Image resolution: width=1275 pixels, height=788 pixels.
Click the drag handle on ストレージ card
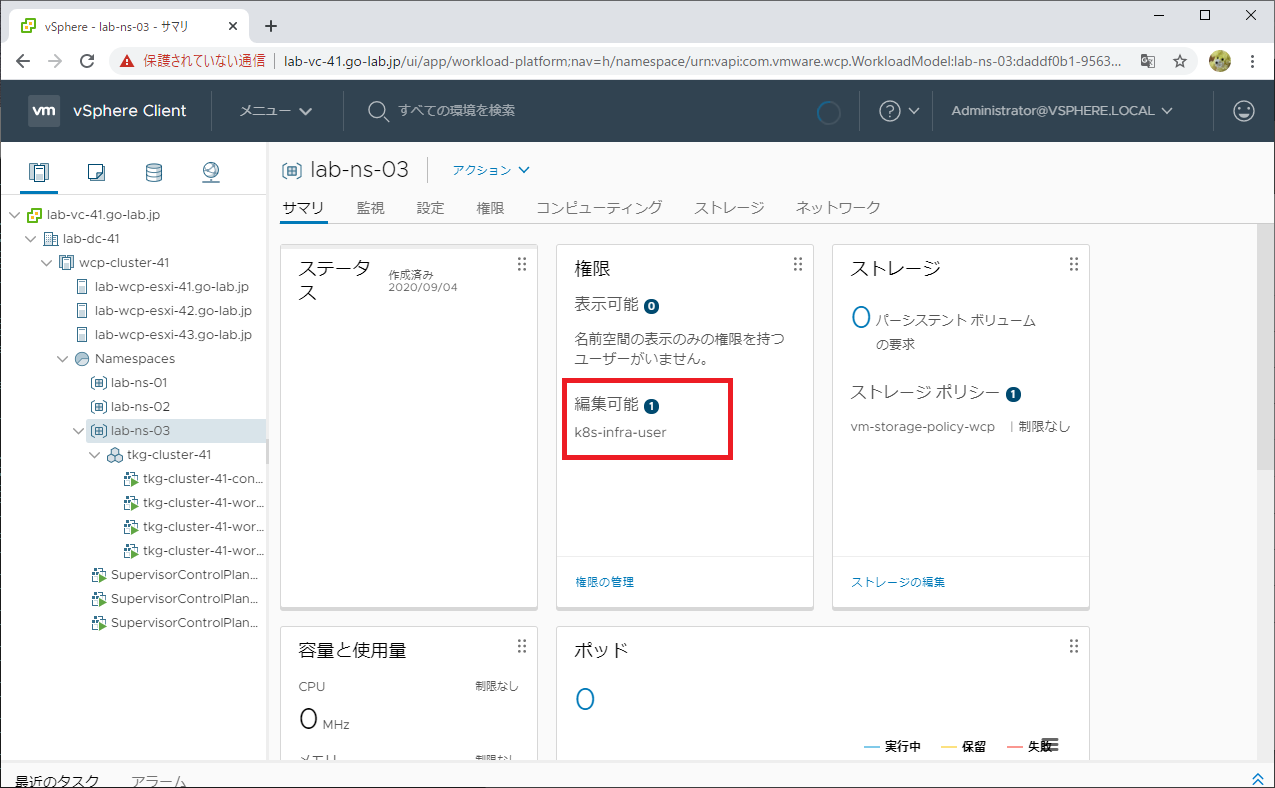coord(1073,264)
